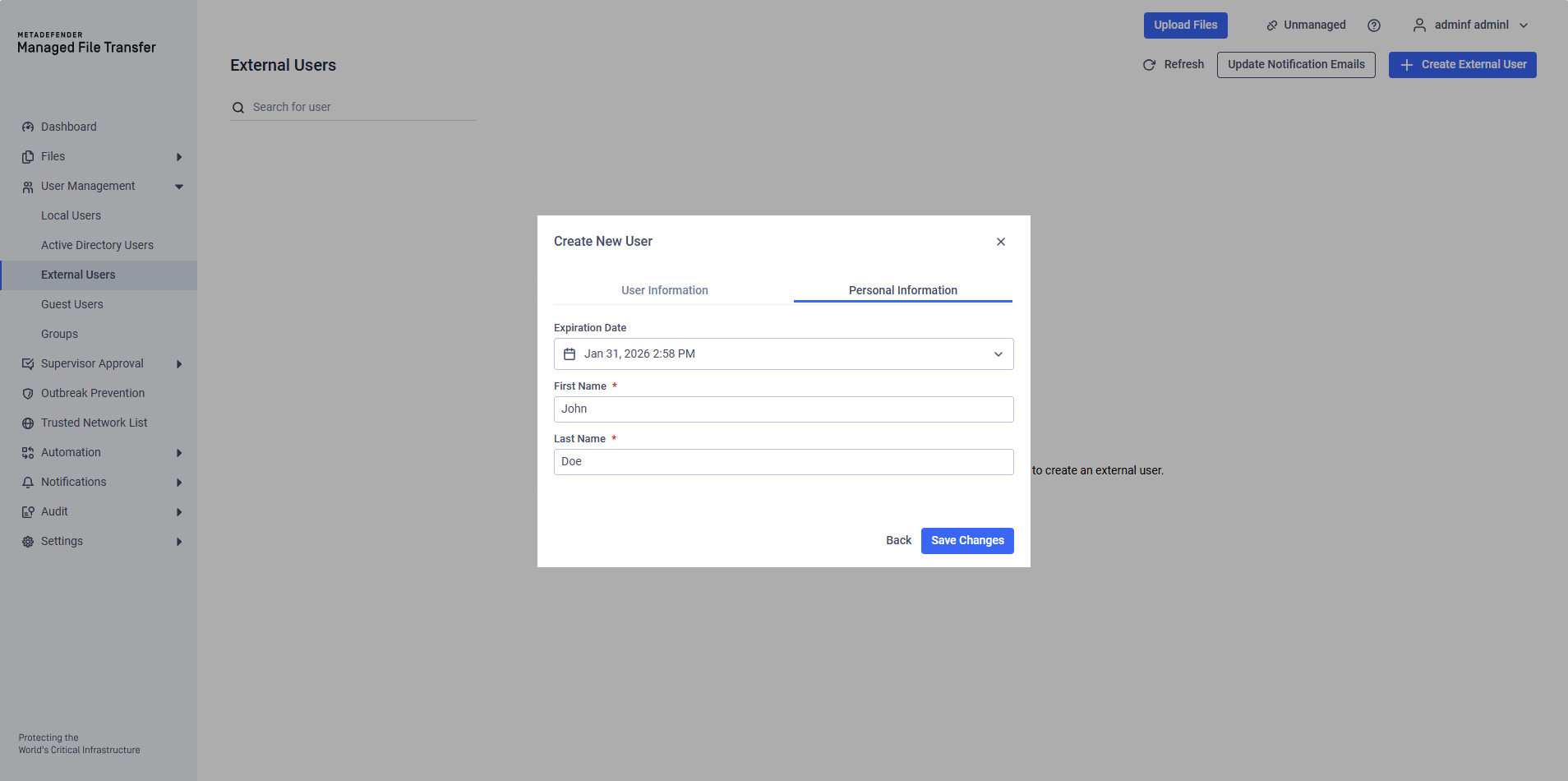Image resolution: width=1568 pixels, height=781 pixels.
Task: Open the Expiration Date dropdown chevron
Action: (x=998, y=354)
